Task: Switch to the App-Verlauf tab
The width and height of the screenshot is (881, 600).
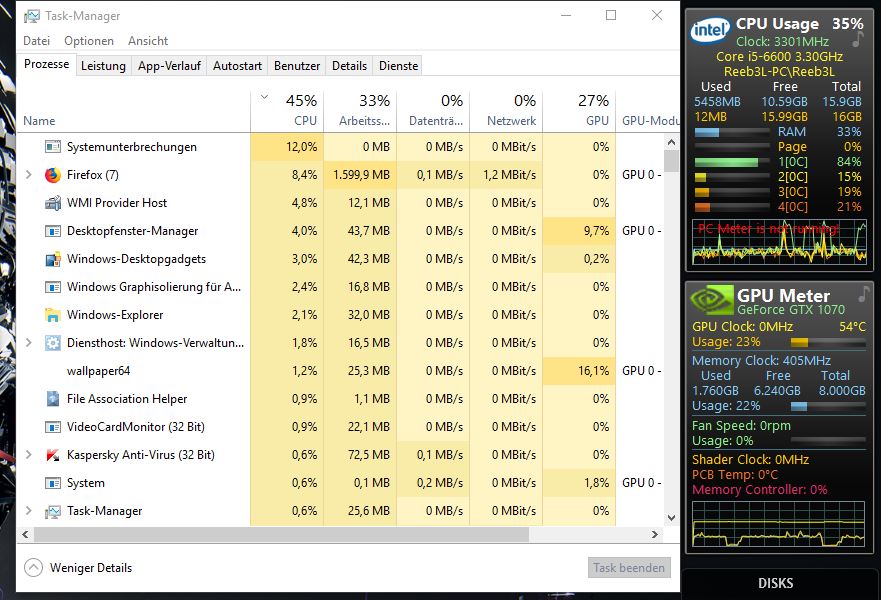Action: point(169,66)
